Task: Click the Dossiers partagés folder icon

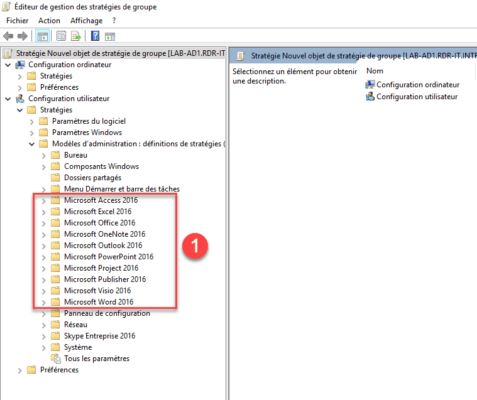Action: point(55,177)
